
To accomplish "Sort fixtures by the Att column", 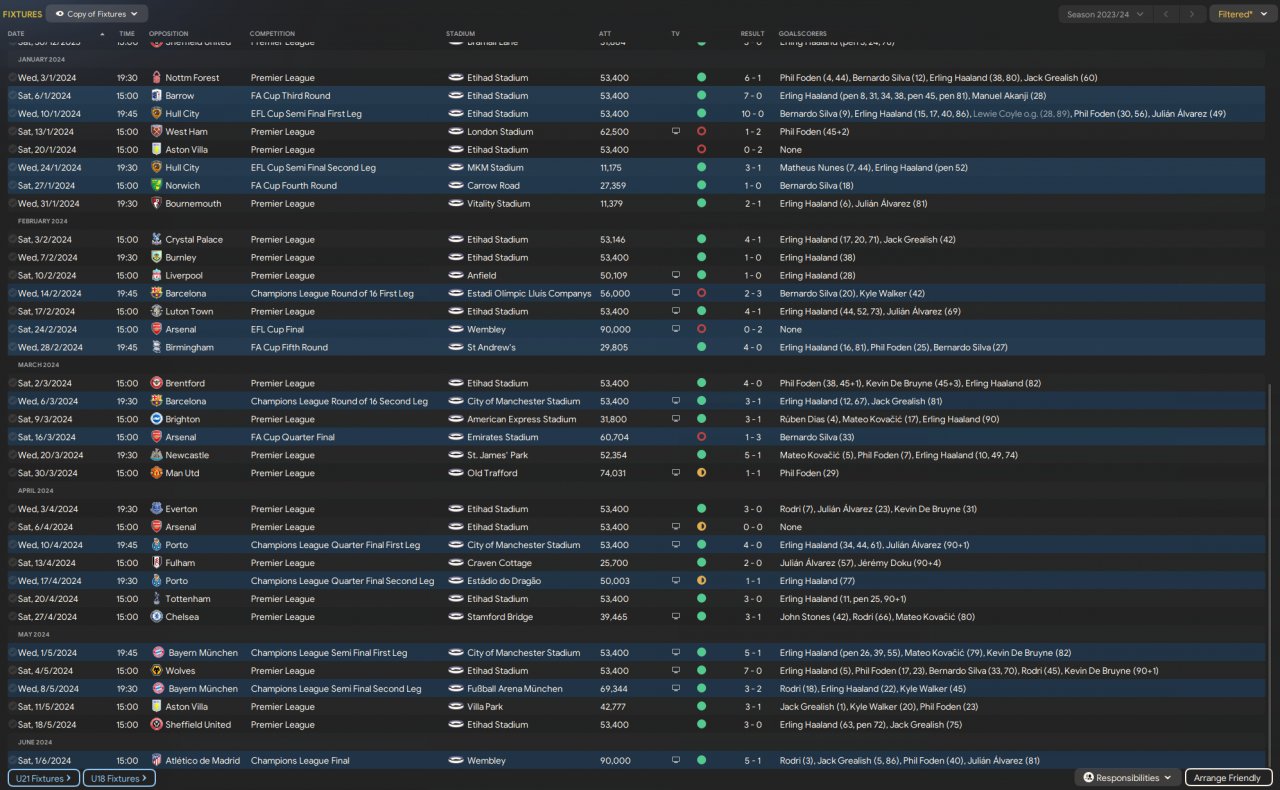I will pos(605,34).
